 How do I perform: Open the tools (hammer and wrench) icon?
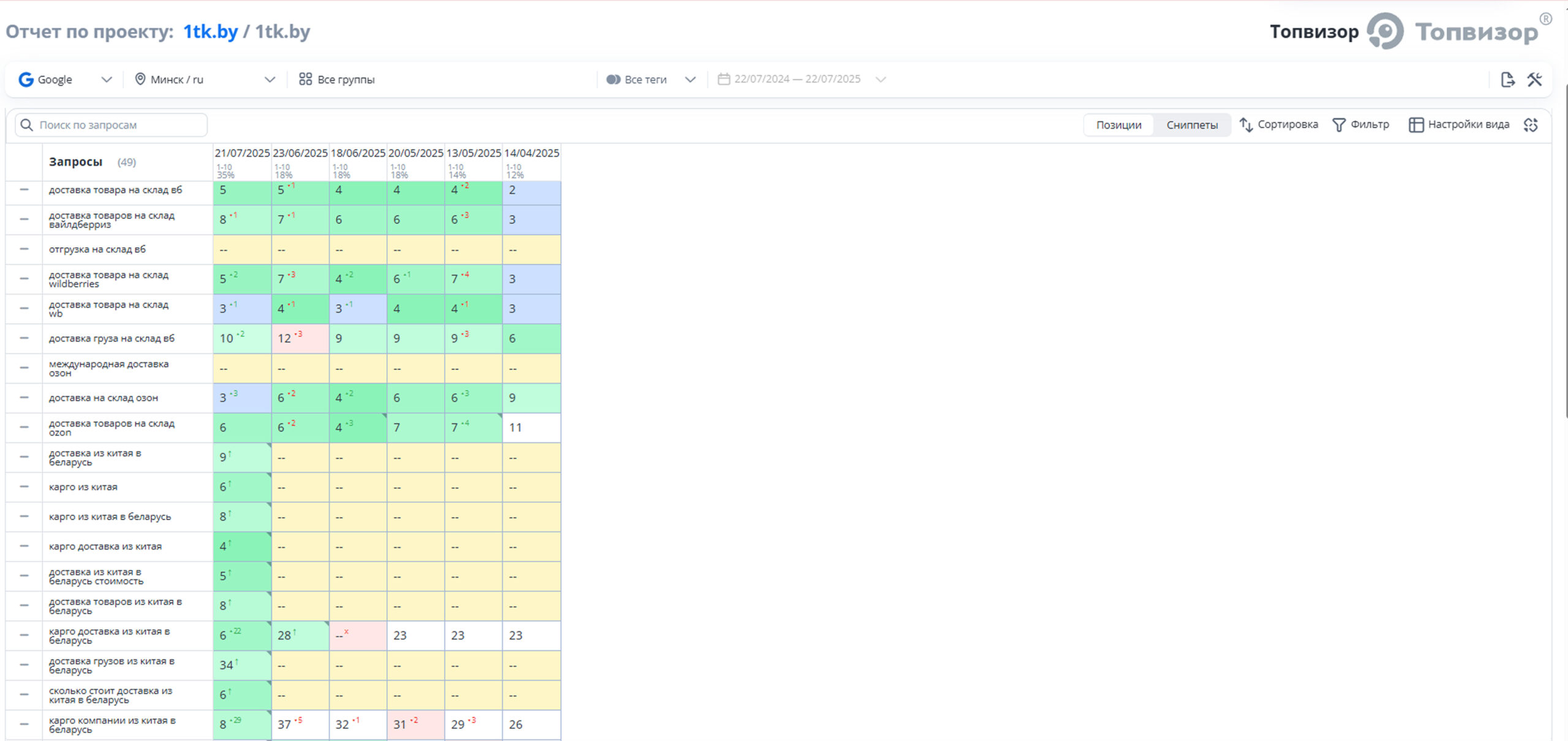[x=1534, y=80]
